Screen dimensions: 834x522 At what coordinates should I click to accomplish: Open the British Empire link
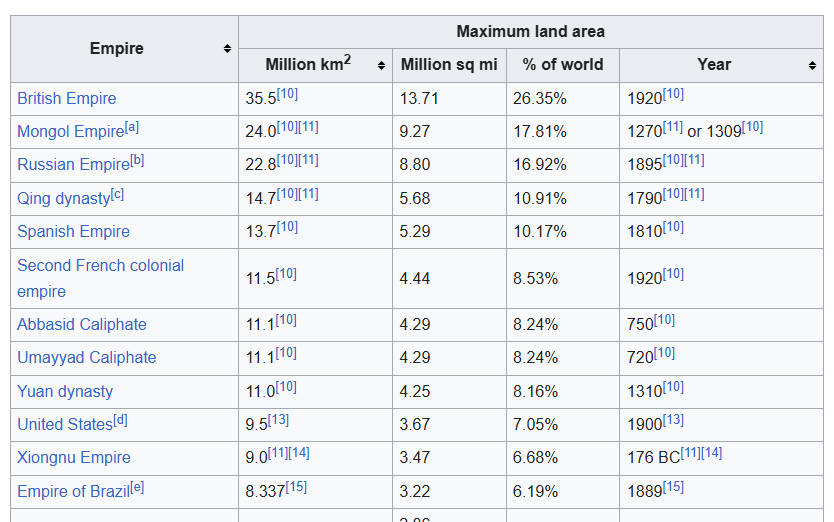click(x=66, y=98)
